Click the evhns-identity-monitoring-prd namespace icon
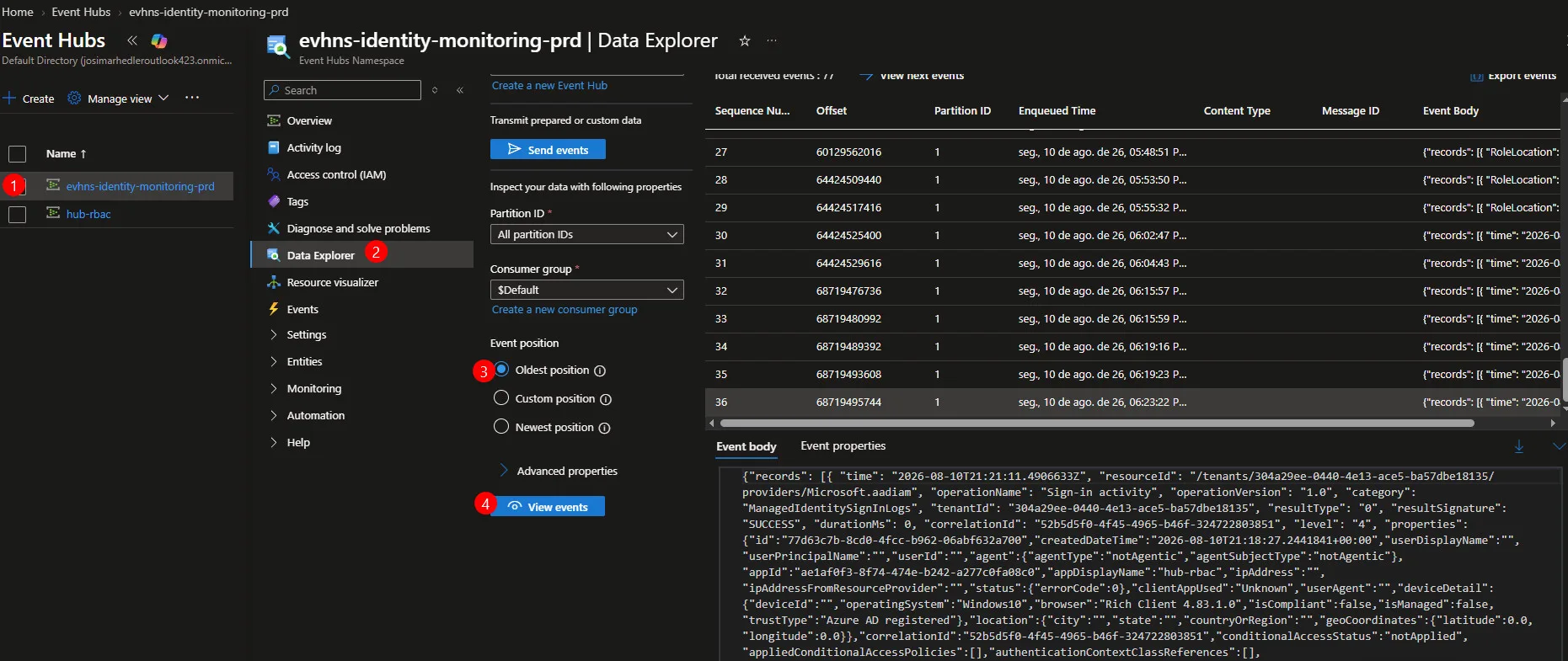Image resolution: width=1568 pixels, height=661 pixels. (53, 185)
